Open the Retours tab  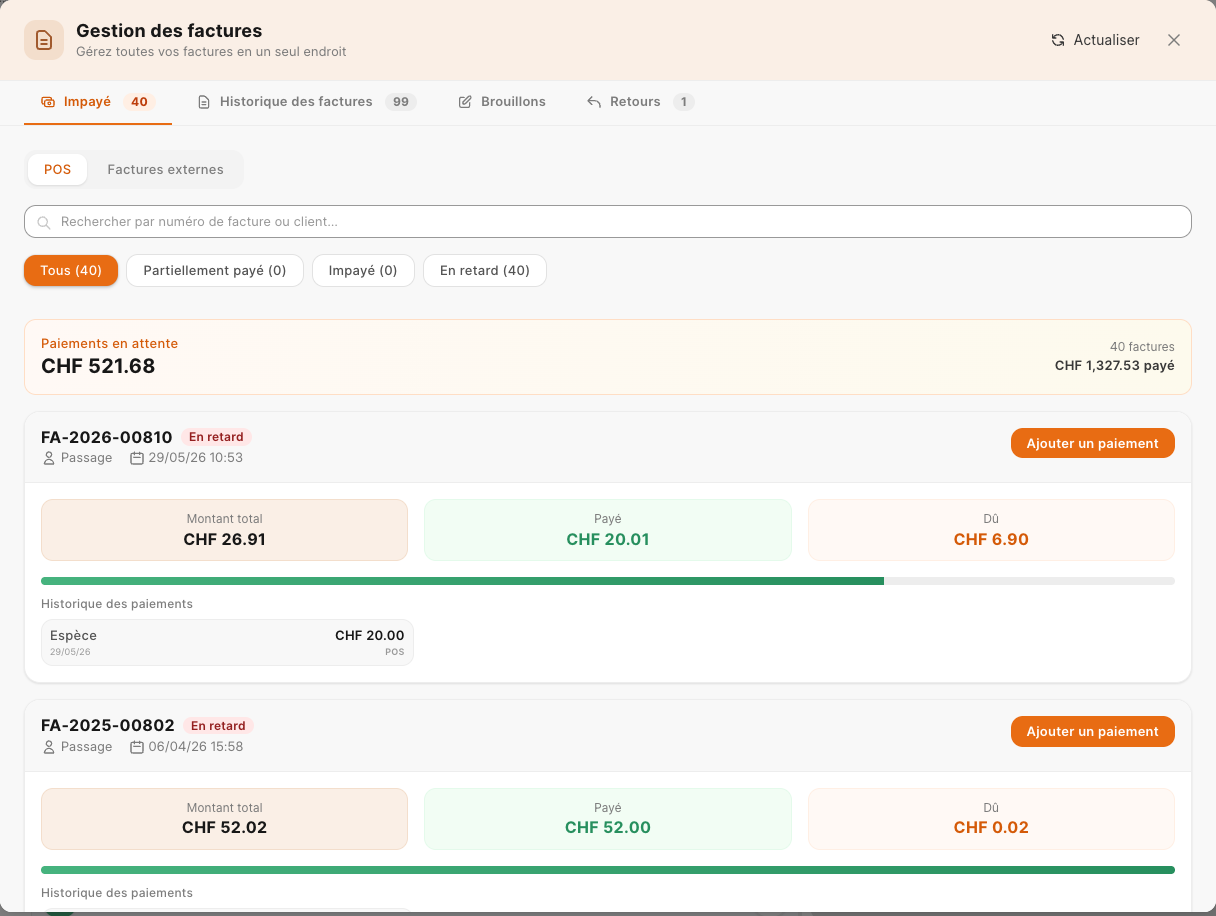coord(640,102)
